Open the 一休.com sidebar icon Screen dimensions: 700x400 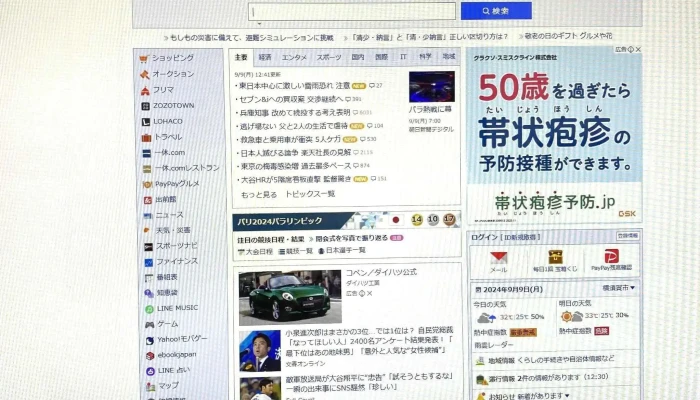tap(146, 153)
